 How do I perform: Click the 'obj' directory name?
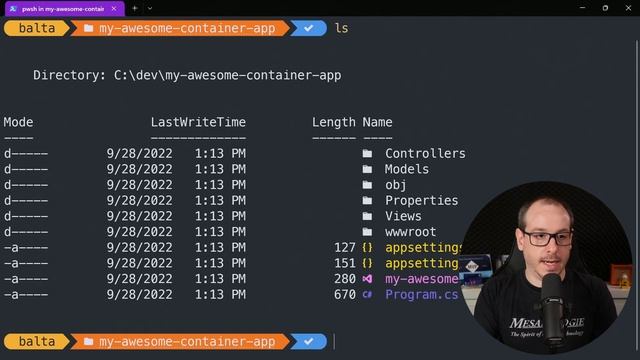pos(396,185)
